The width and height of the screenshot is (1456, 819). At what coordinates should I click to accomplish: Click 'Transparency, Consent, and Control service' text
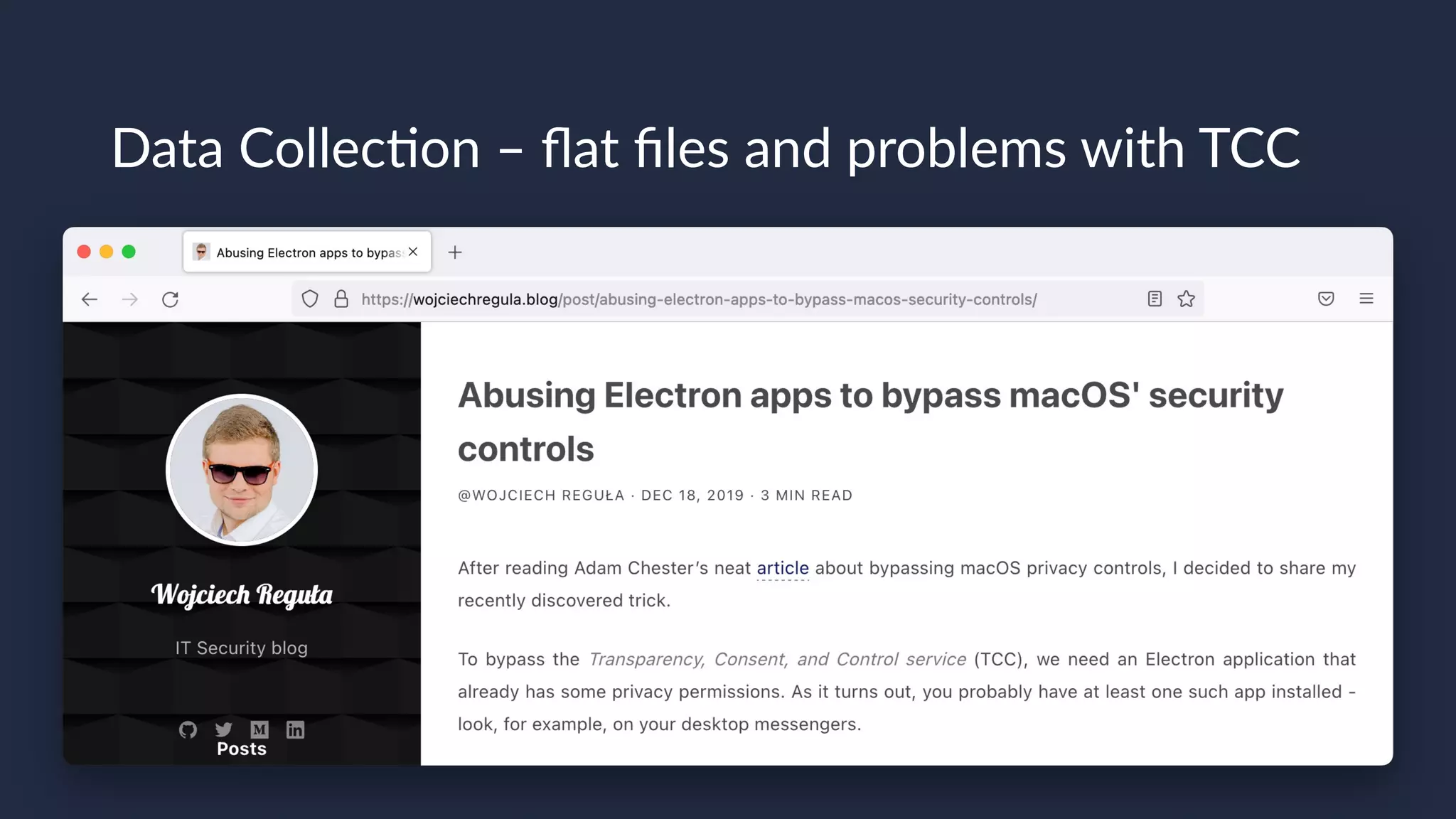point(778,660)
